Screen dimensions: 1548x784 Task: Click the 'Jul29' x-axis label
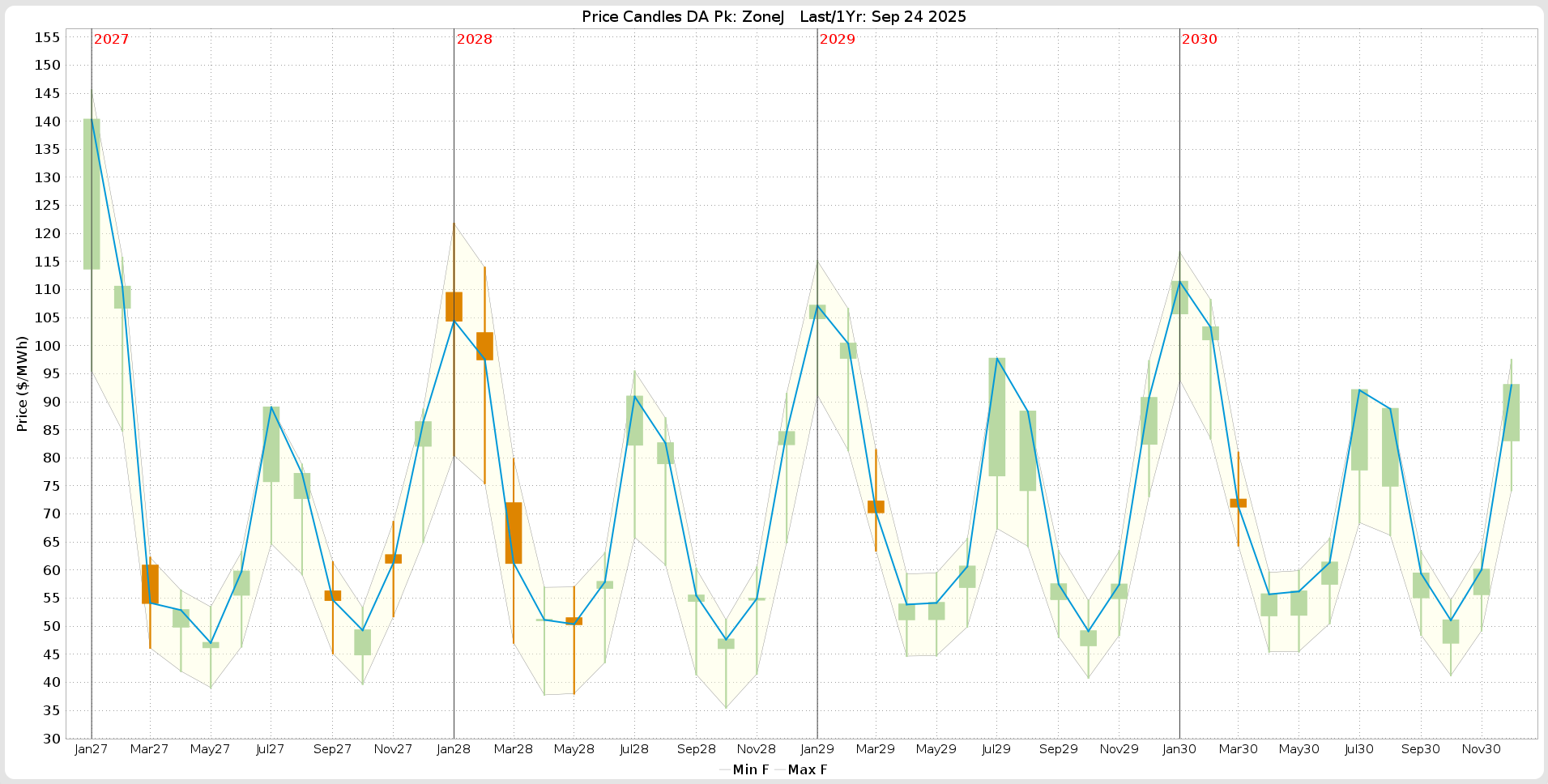coord(996,749)
